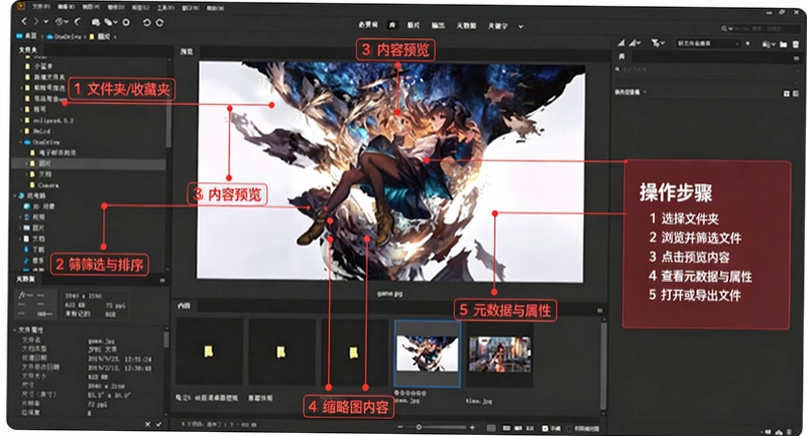Select the 内容 panel tab
The width and height of the screenshot is (807, 436).
(x=184, y=306)
